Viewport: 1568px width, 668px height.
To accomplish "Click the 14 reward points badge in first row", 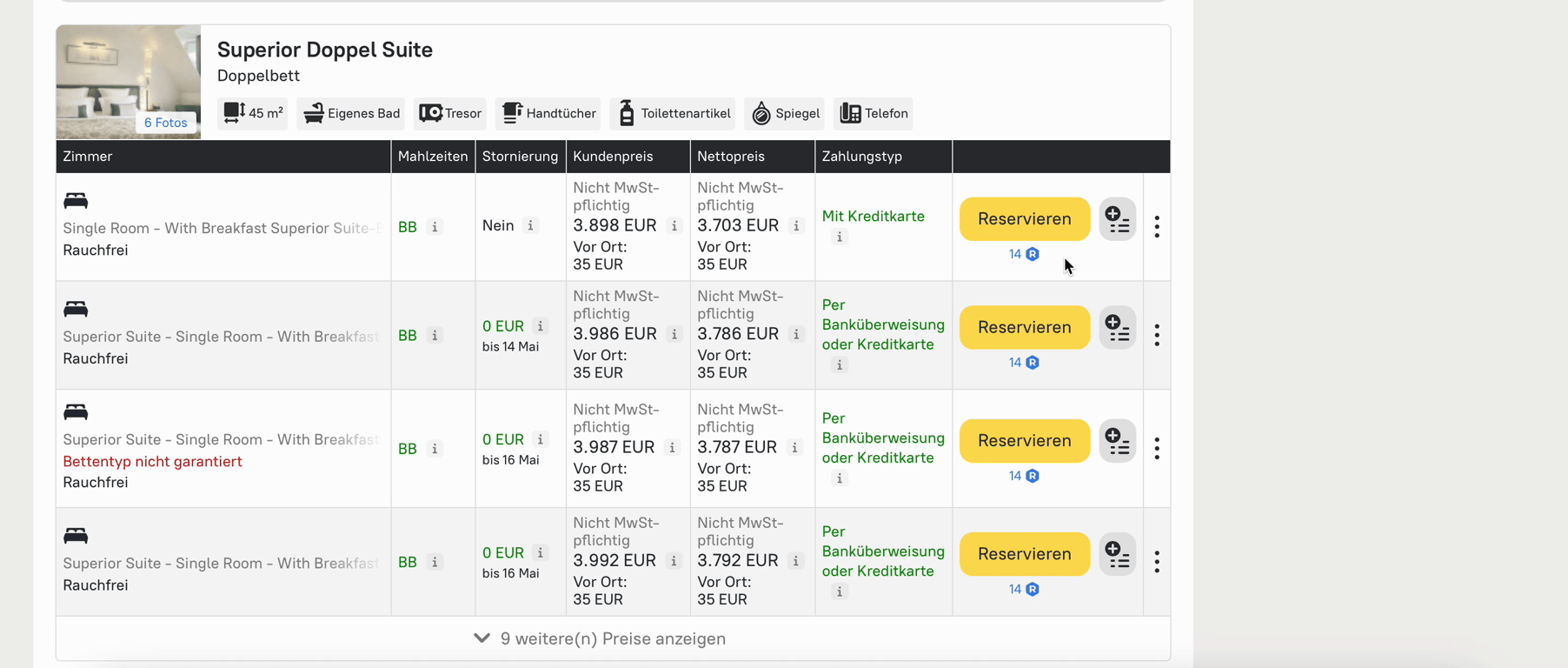I will [1023, 255].
